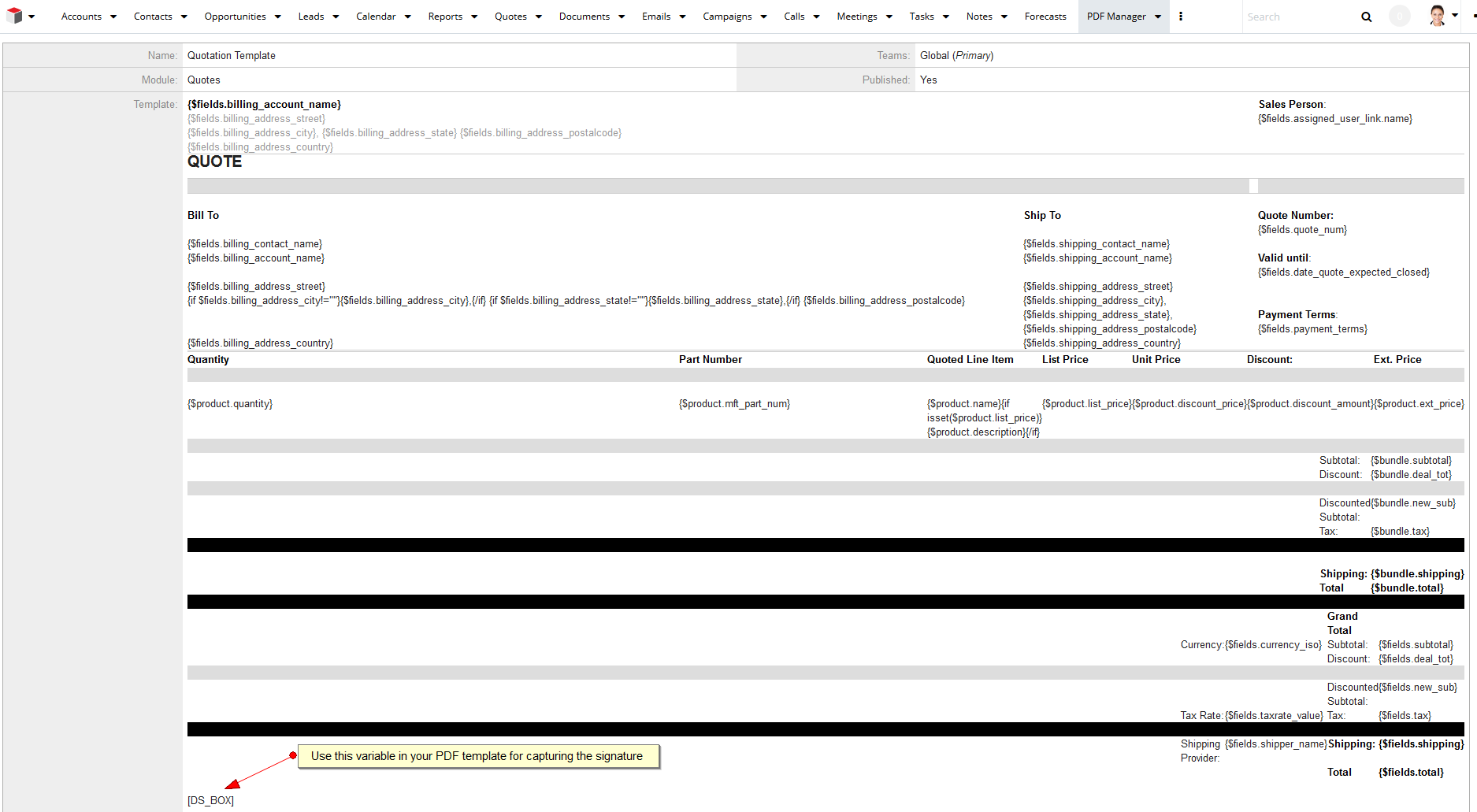The width and height of the screenshot is (1477, 812).
Task: Click the Sales Person label
Action: [1292, 105]
